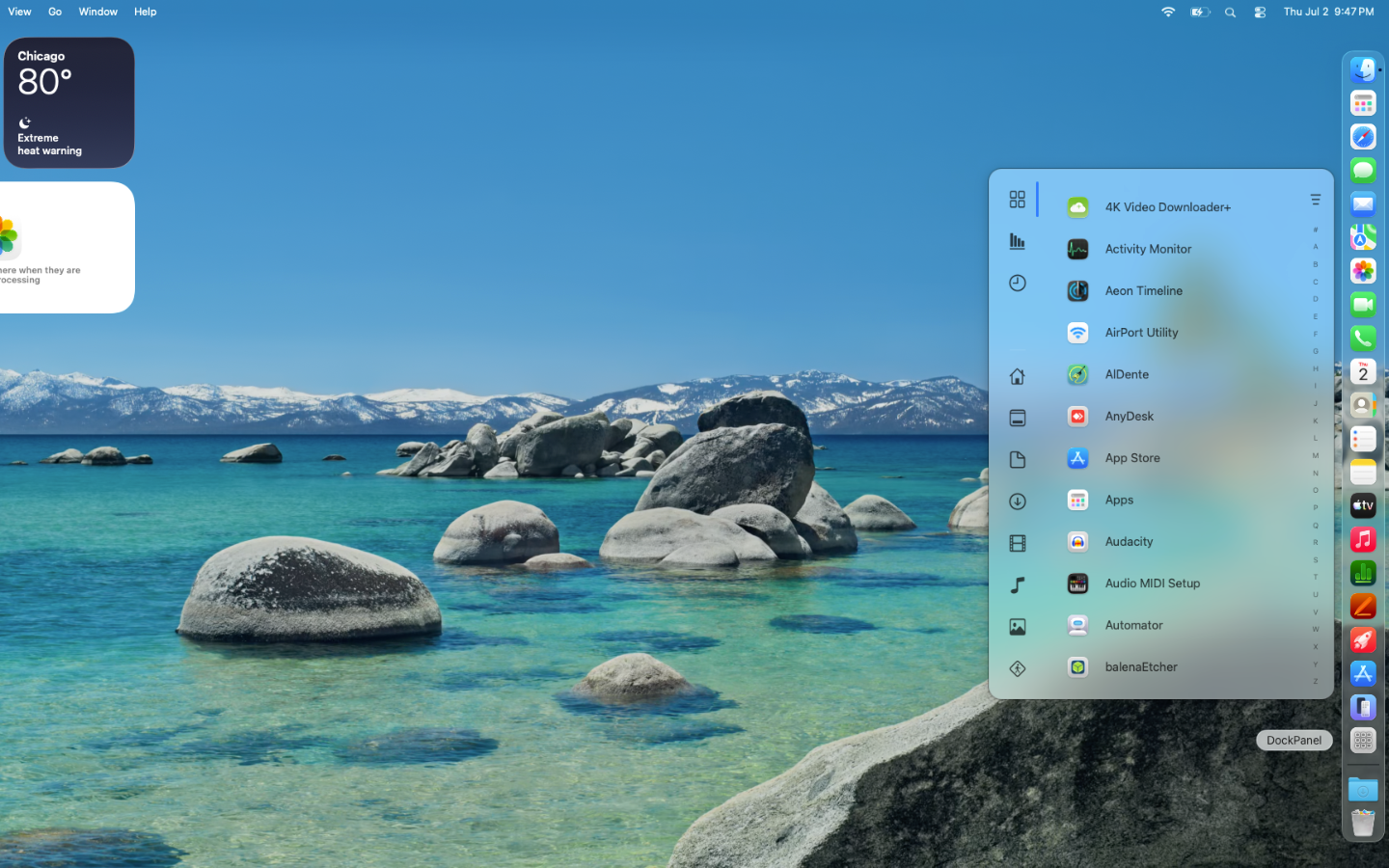Open App Store from the Dock
Screen dimensions: 1389x868
[x=1363, y=673]
